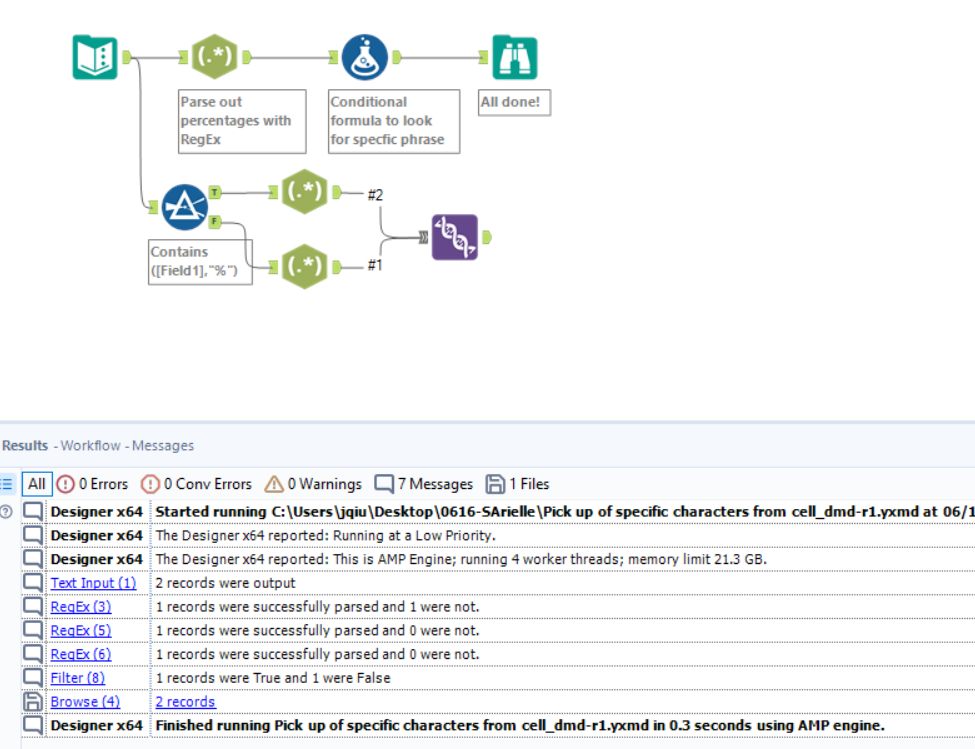Image resolution: width=975 pixels, height=749 pixels.
Task: Select the blue Filter tool on the canvas
Action: point(183,208)
